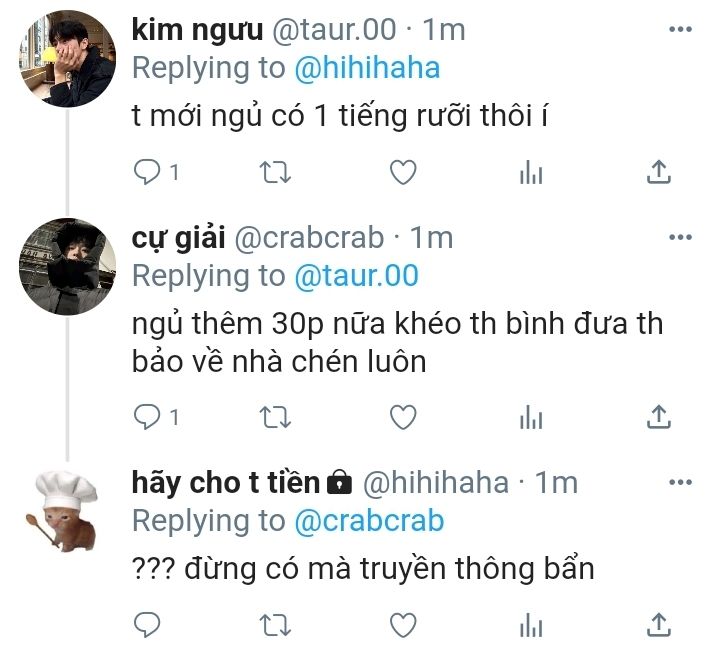Share cự giải's tweet
The width and height of the screenshot is (719, 650).
pyautogui.click(x=659, y=417)
